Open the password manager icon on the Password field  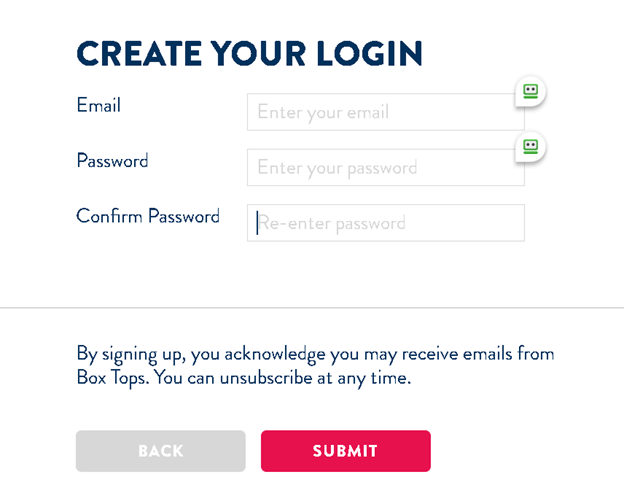pyautogui.click(x=530, y=147)
